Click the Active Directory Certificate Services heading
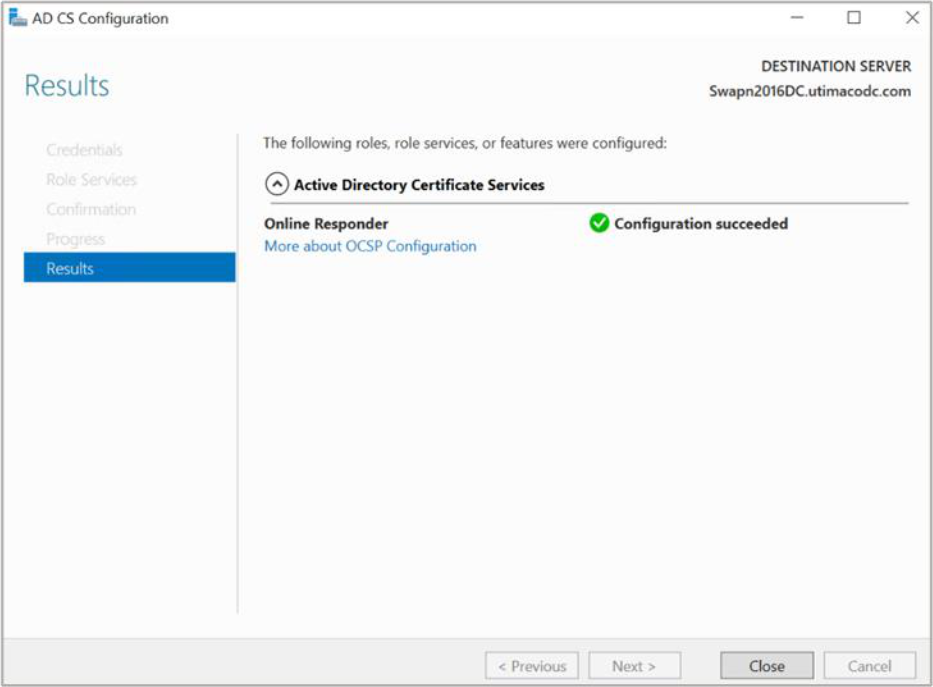 tap(419, 185)
